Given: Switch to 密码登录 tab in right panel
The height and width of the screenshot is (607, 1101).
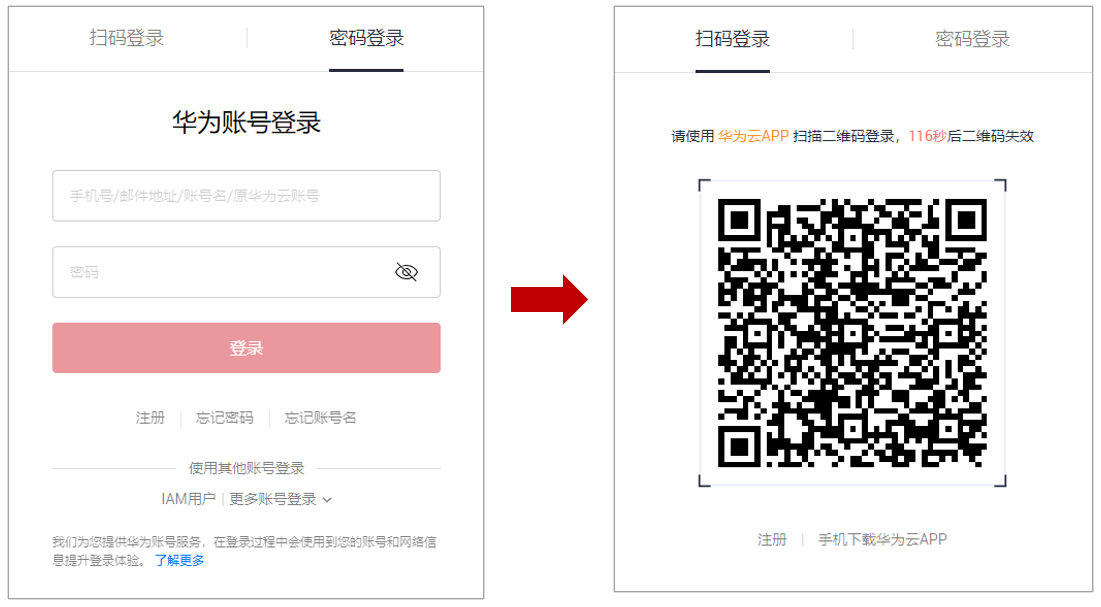Looking at the screenshot, I should pos(973,39).
